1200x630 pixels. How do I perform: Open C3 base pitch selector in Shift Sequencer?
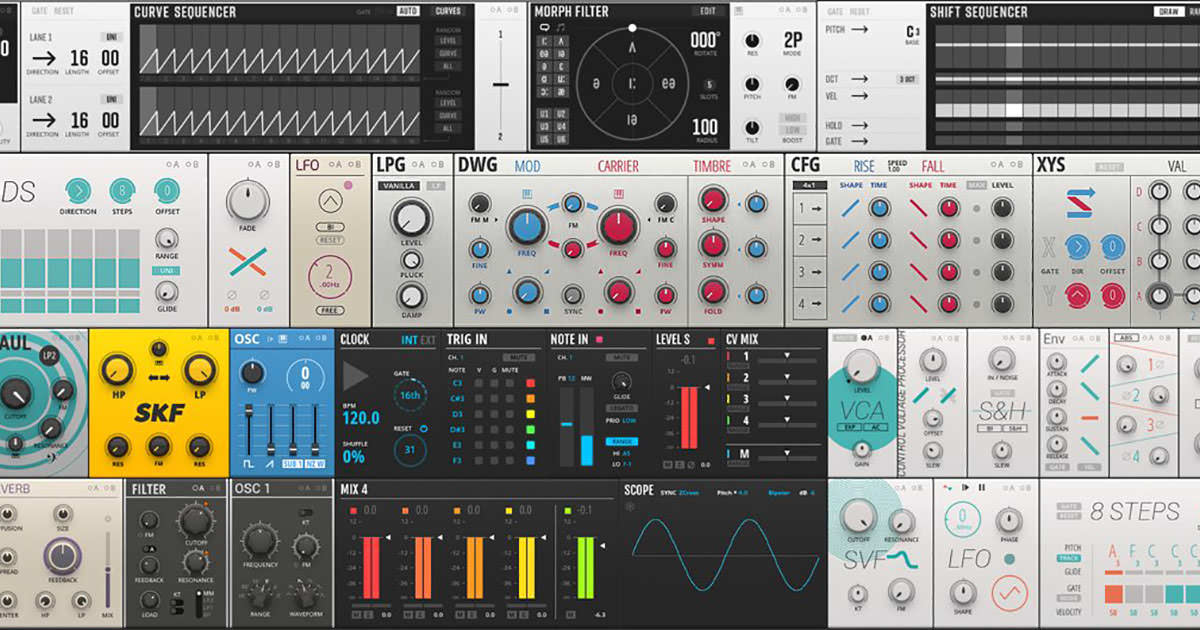913,31
